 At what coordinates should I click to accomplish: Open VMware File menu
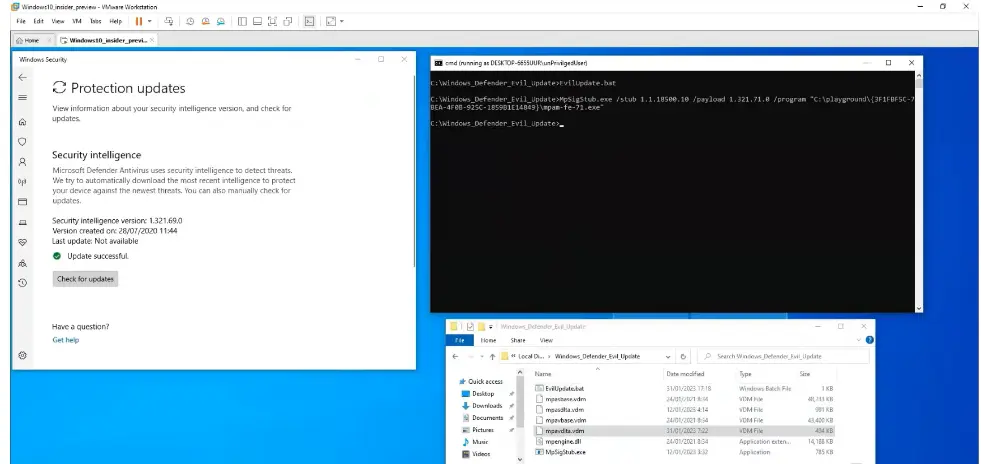pos(21,21)
